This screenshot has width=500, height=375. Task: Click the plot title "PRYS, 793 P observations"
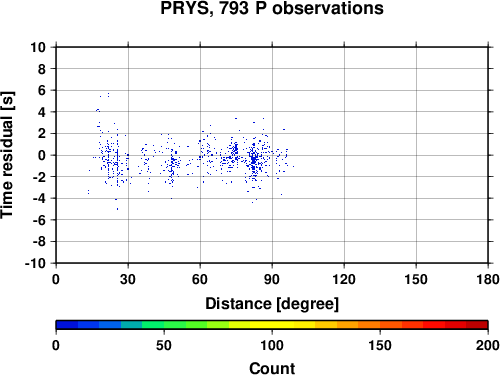272,8
